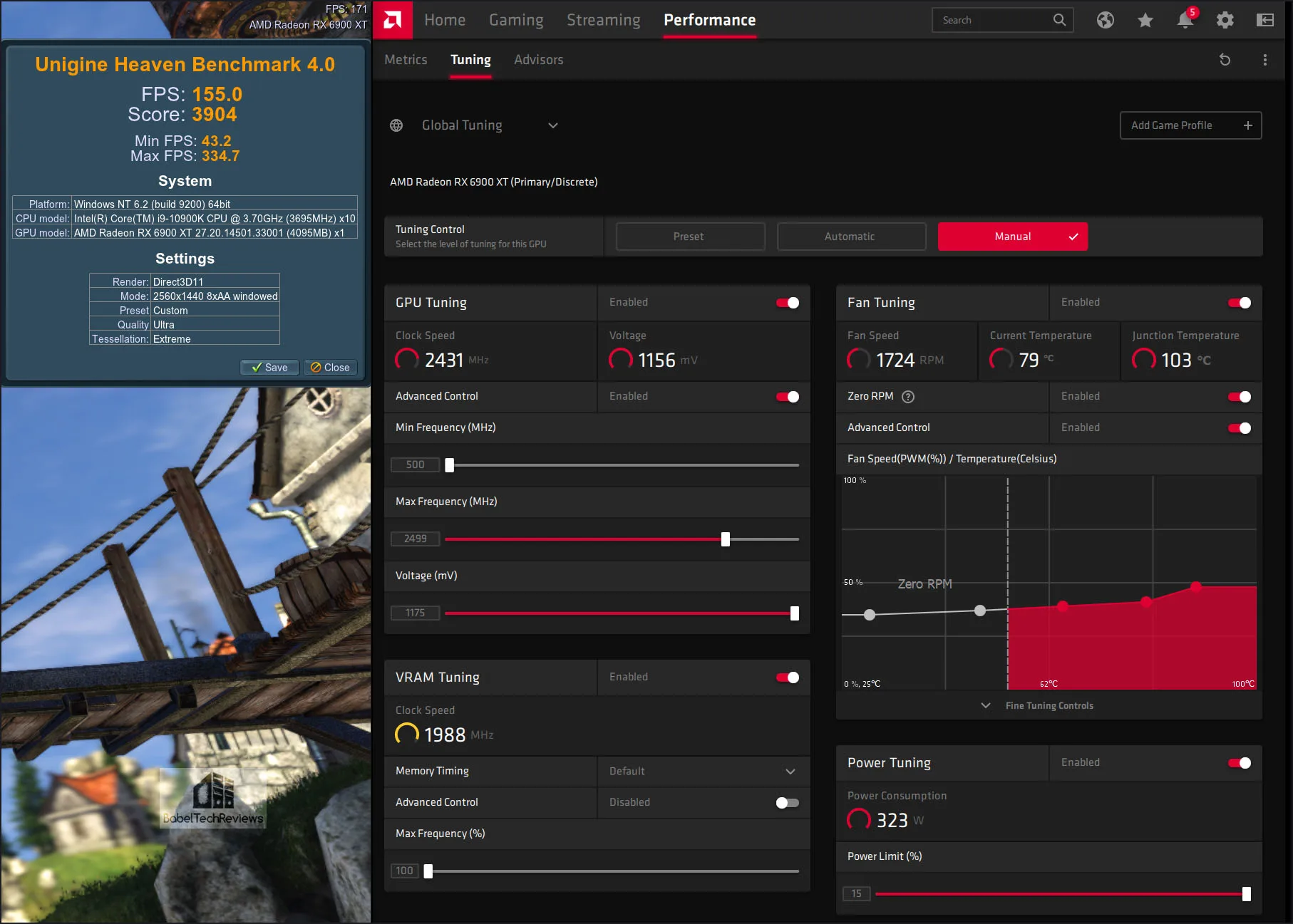
Task: Expand Fine Tuning Controls section
Action: pos(1049,705)
